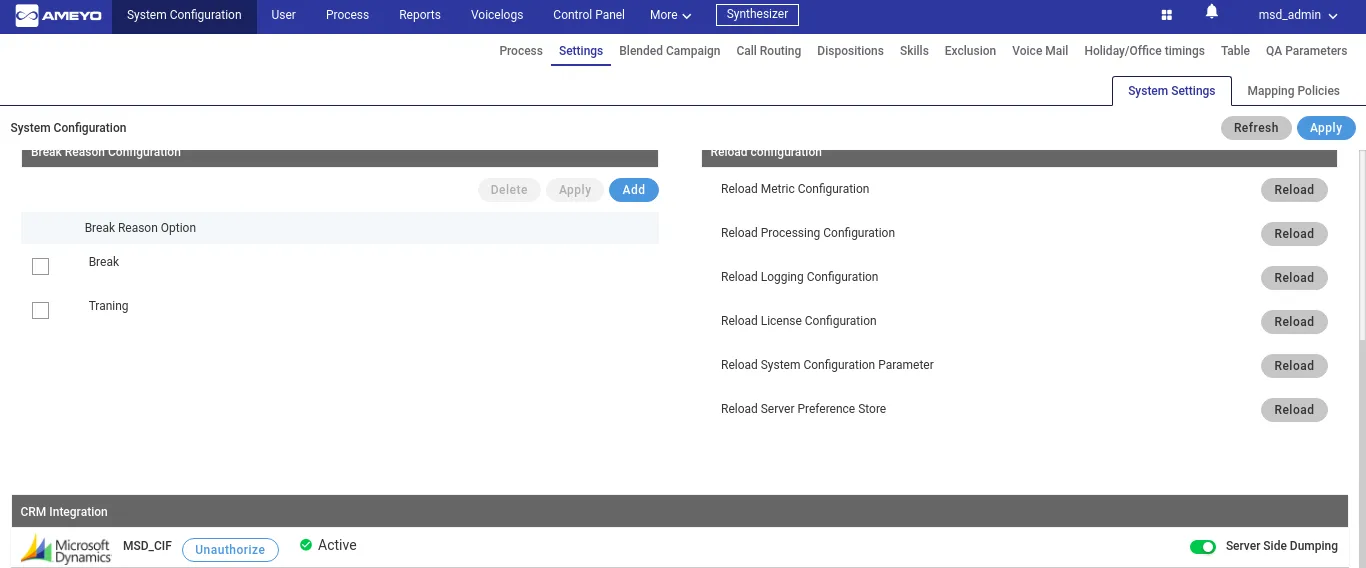1366x568 pixels.
Task: Expand the More menu dropdown
Action: 670,15
